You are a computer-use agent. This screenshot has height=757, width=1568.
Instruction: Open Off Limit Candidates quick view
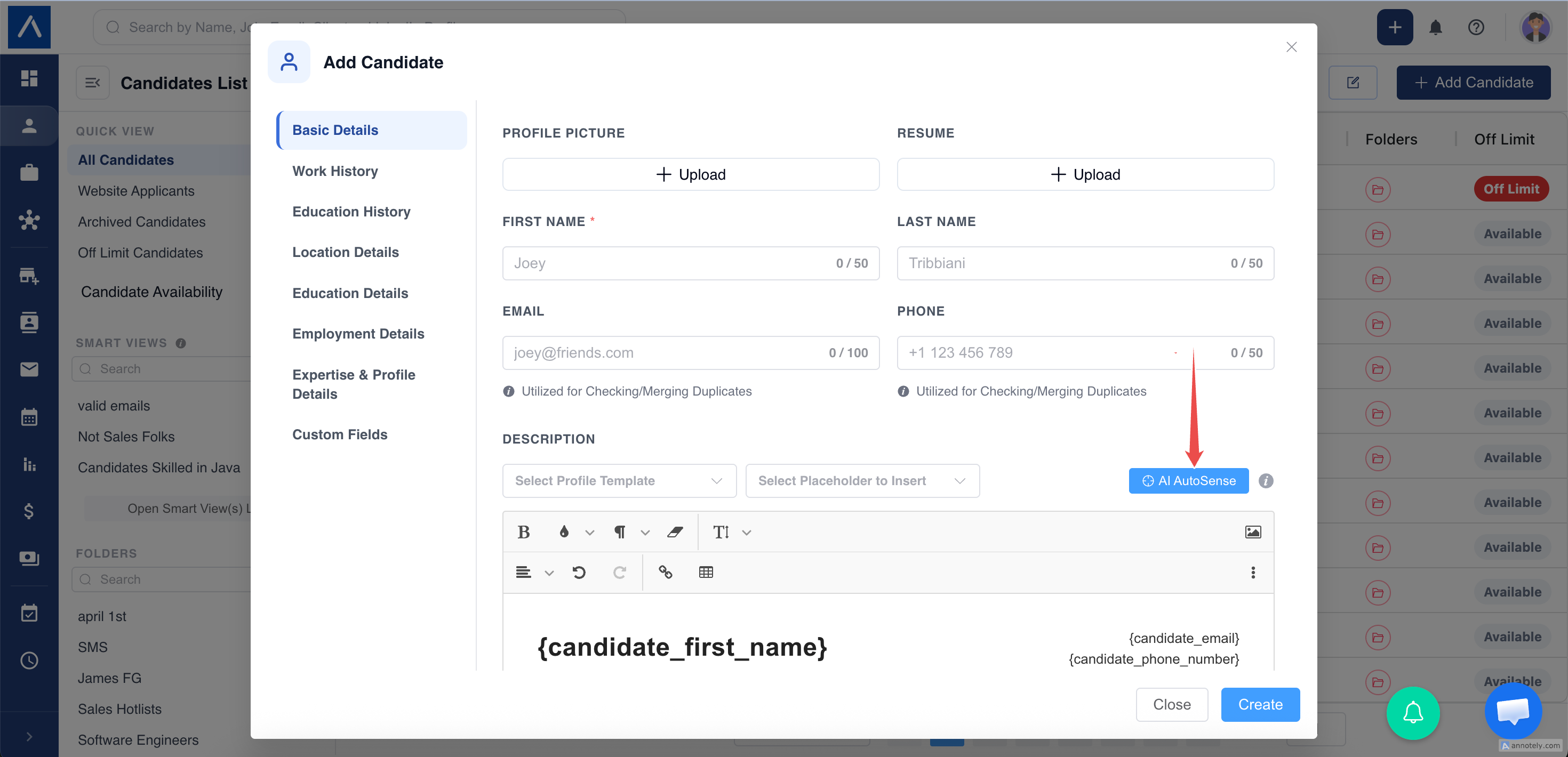coord(140,253)
